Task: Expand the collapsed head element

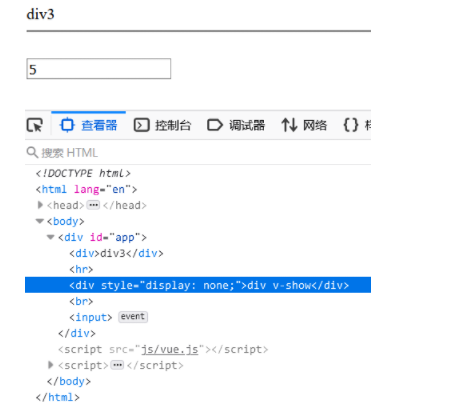Action: (40, 205)
